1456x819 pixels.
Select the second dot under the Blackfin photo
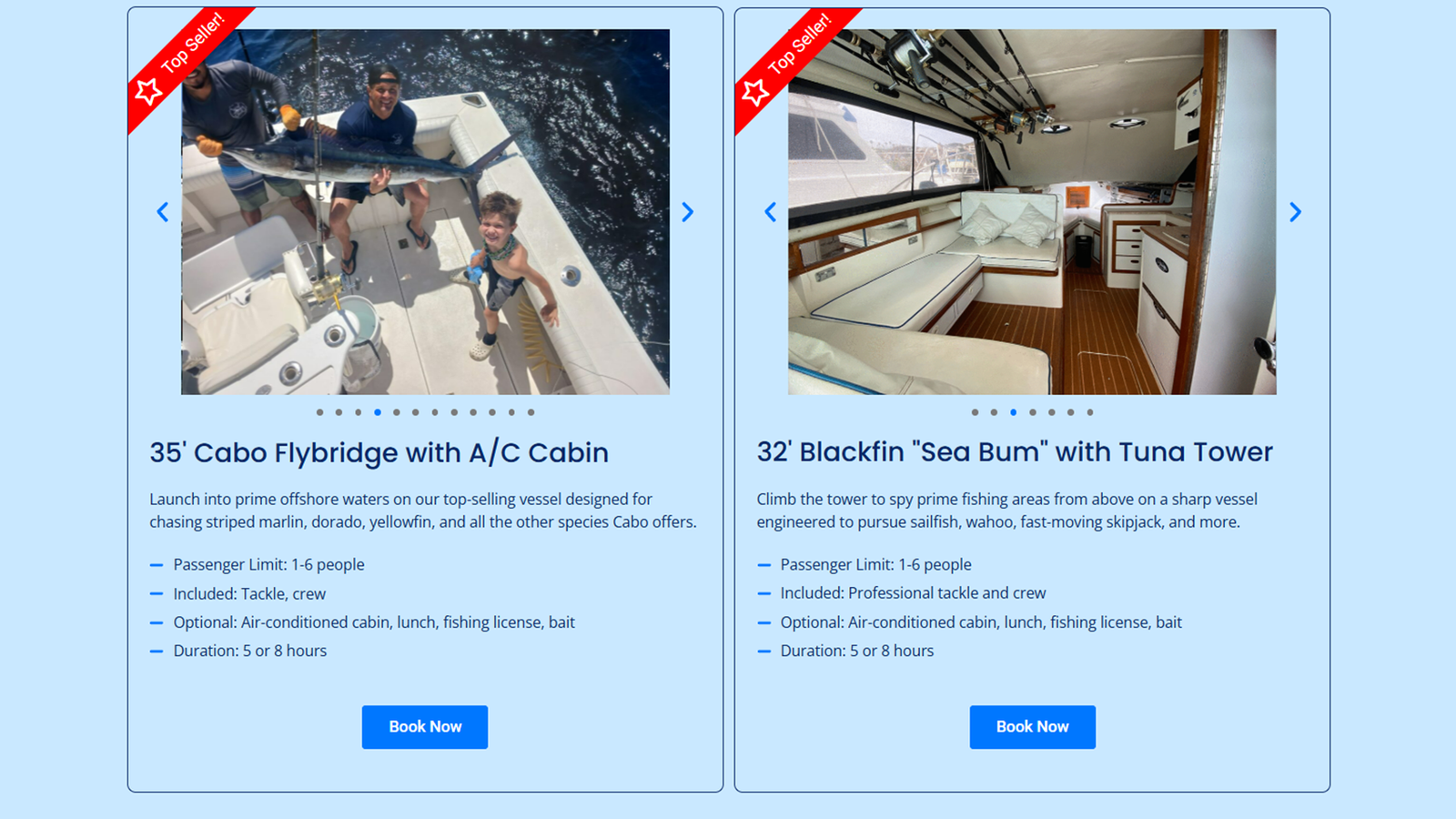(x=994, y=412)
